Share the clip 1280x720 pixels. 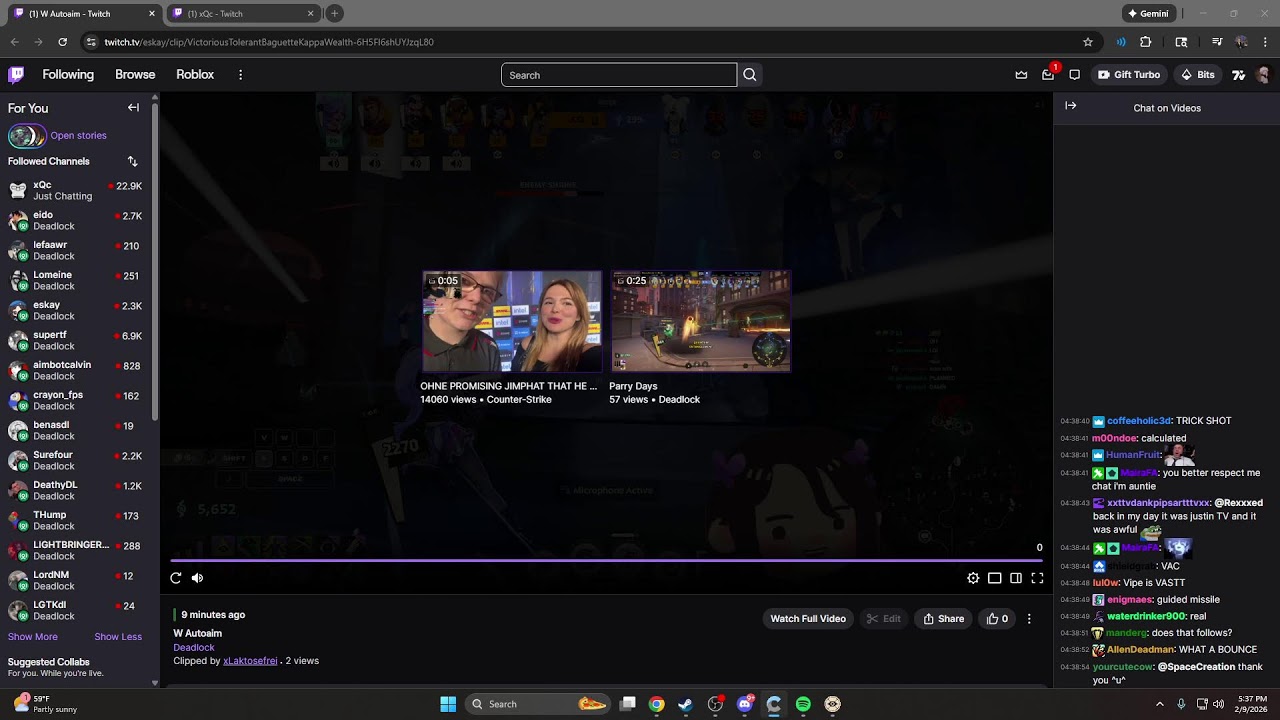[x=944, y=619]
